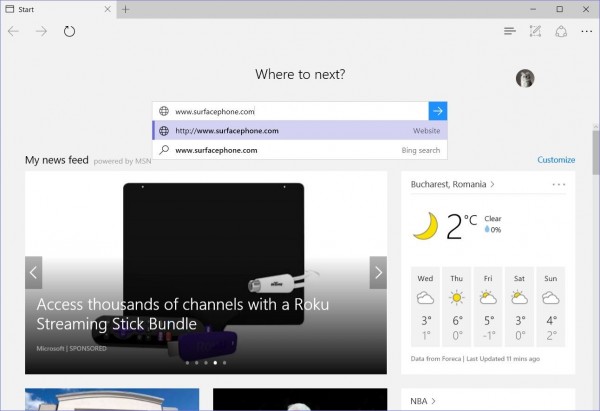Expand the Bucharest, Romania location chevron

click(x=493, y=184)
